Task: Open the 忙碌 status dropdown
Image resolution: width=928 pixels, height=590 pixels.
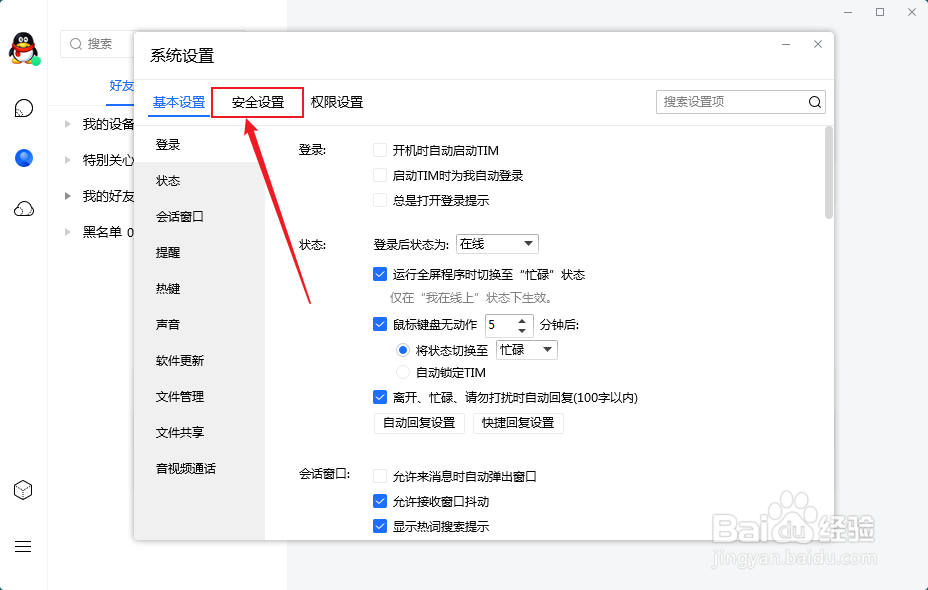Action: tap(527, 350)
